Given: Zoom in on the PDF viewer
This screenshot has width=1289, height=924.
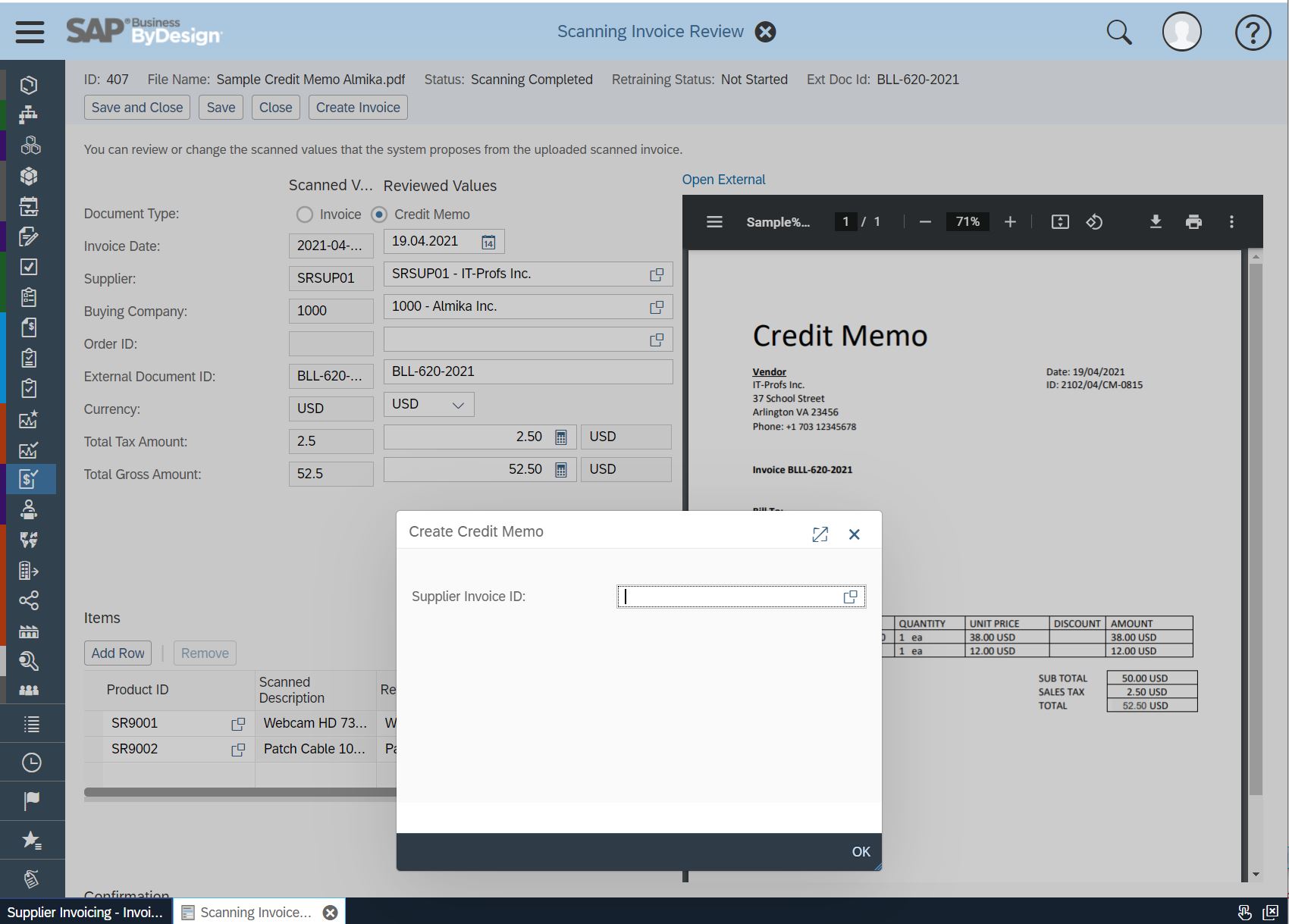Looking at the screenshot, I should [x=1010, y=222].
